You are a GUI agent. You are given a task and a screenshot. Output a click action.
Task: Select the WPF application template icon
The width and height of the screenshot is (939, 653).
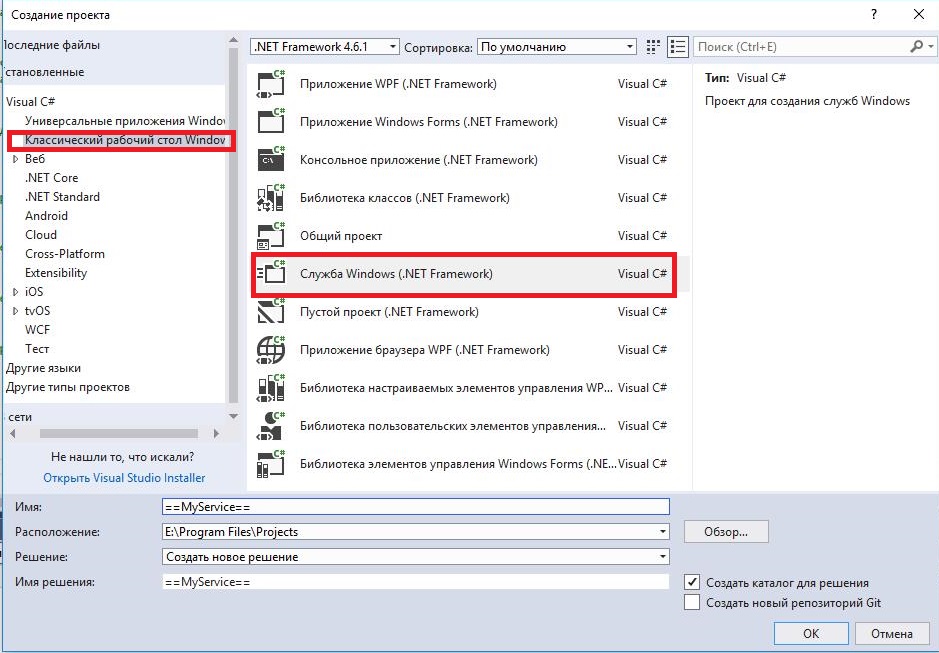click(271, 84)
